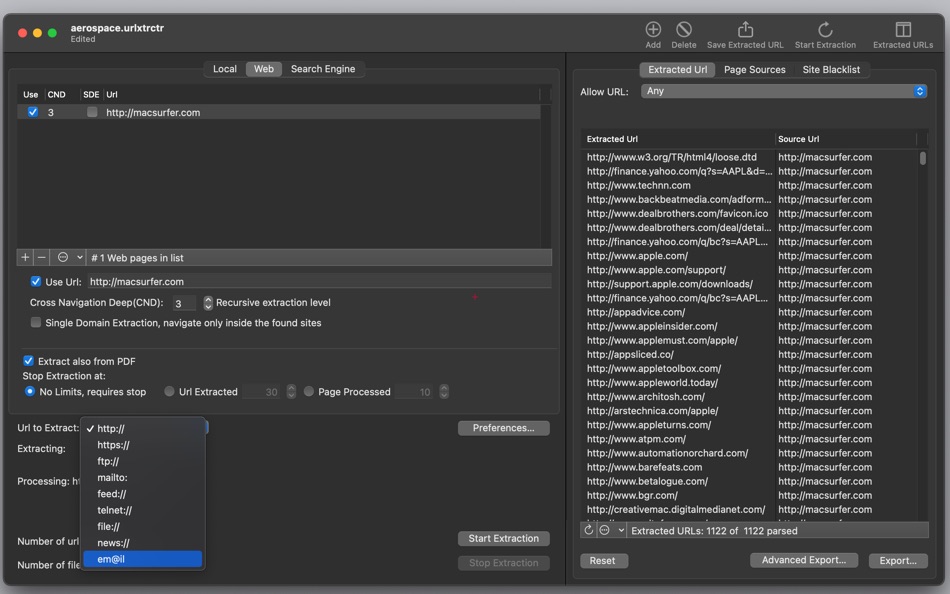Toggle the Extracted URLs panel icon
The image size is (950, 594).
click(x=903, y=29)
